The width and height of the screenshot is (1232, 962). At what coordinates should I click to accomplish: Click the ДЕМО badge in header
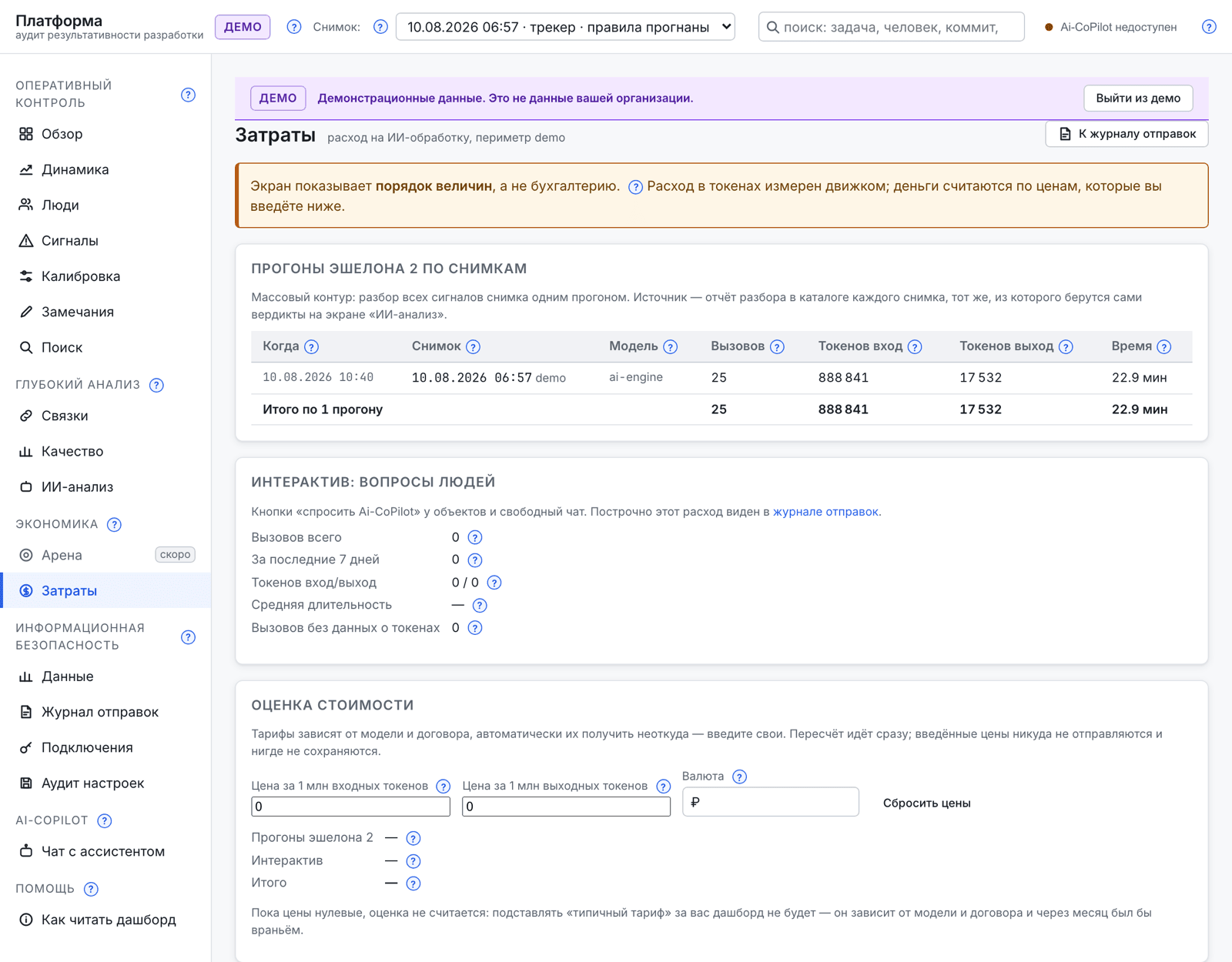click(x=243, y=27)
